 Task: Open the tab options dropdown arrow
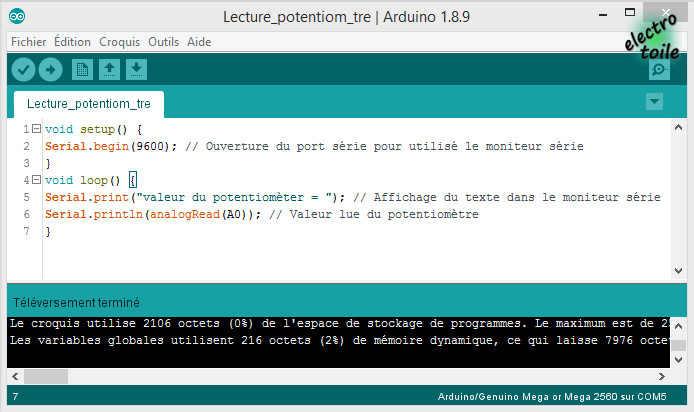point(654,101)
